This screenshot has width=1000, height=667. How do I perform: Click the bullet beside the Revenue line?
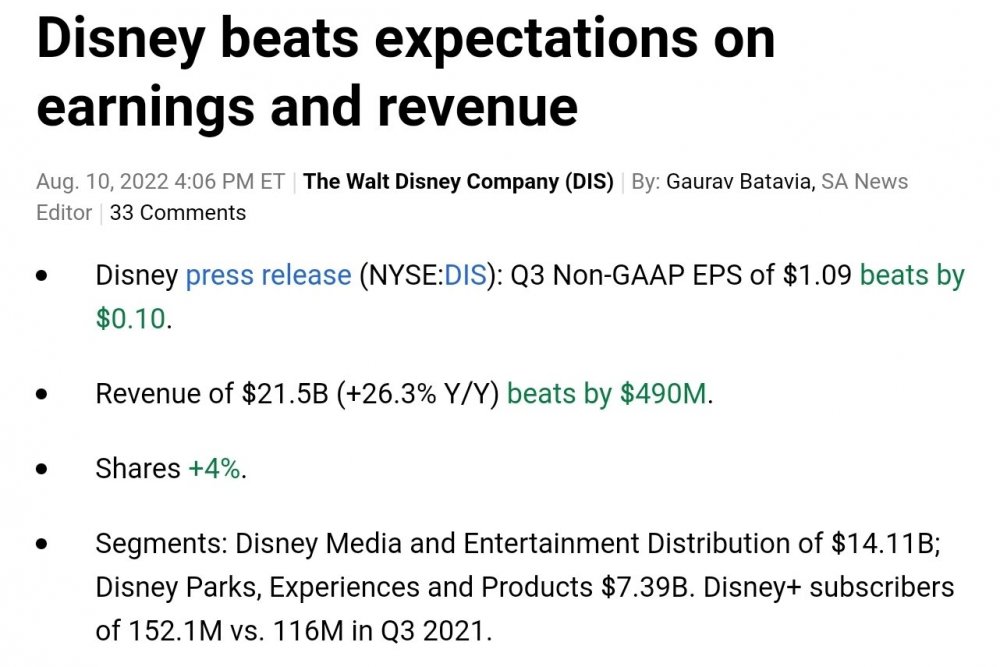(x=42, y=395)
